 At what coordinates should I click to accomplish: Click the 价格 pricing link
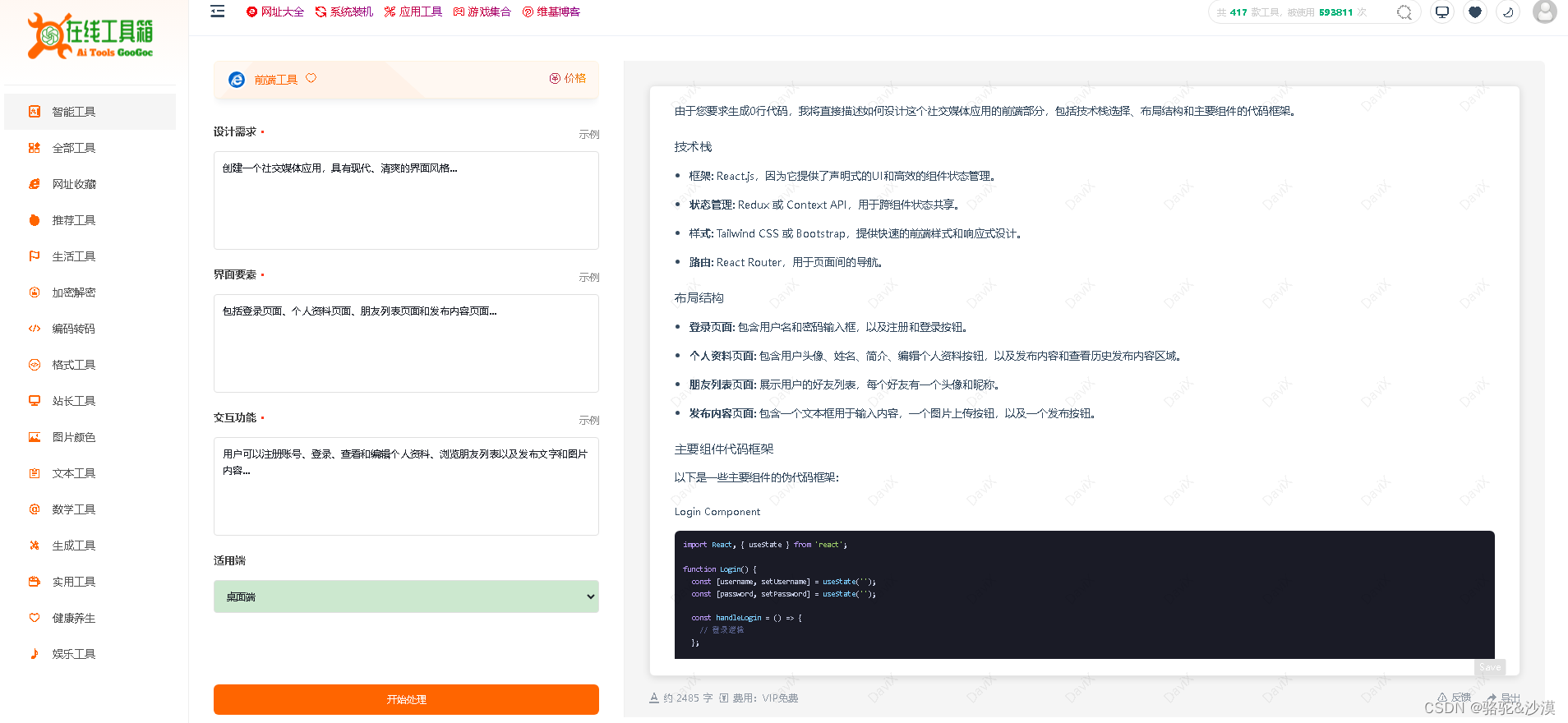coord(568,78)
